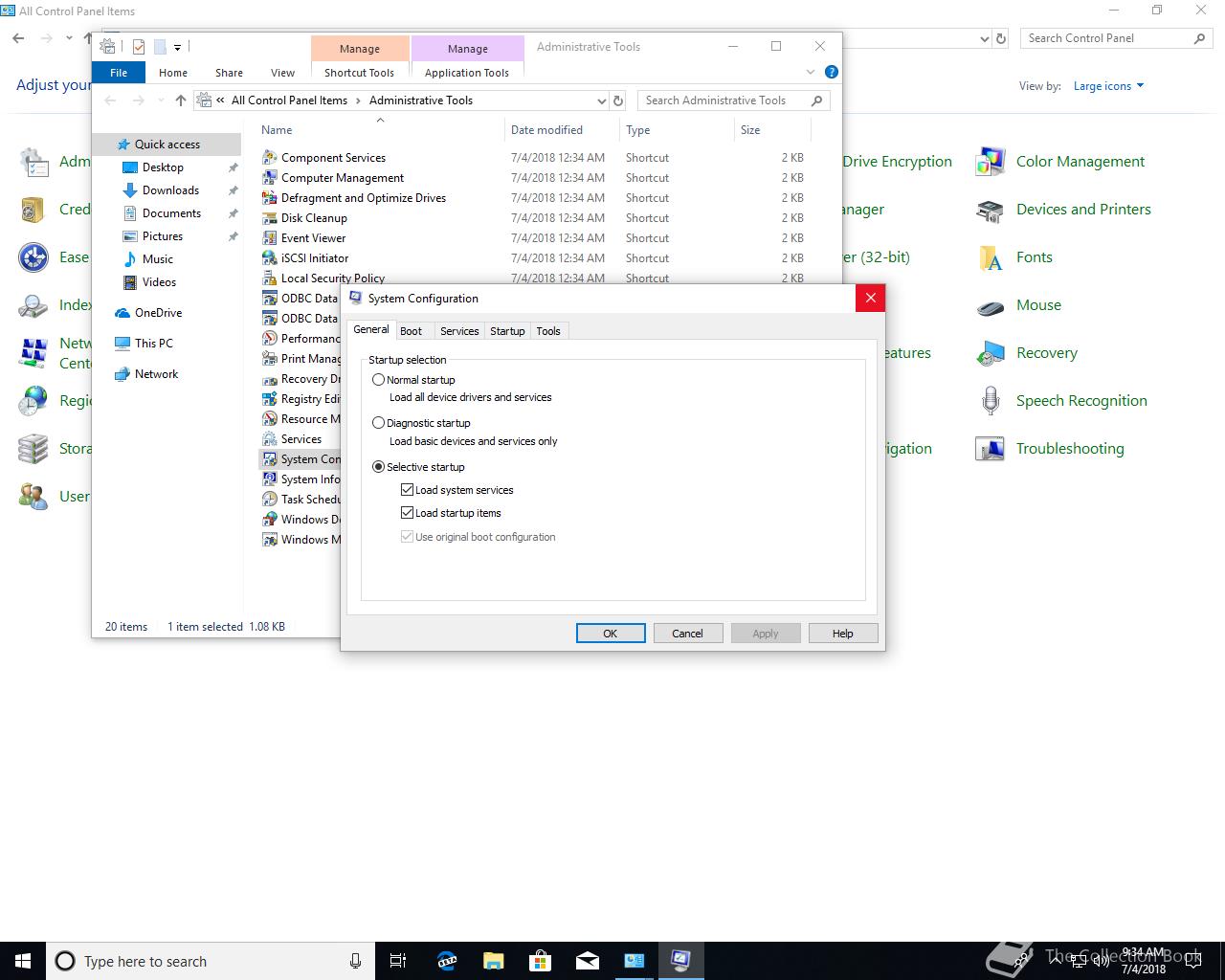1225x980 pixels.
Task: Open the Devices and Printers icon
Action: pos(991,210)
